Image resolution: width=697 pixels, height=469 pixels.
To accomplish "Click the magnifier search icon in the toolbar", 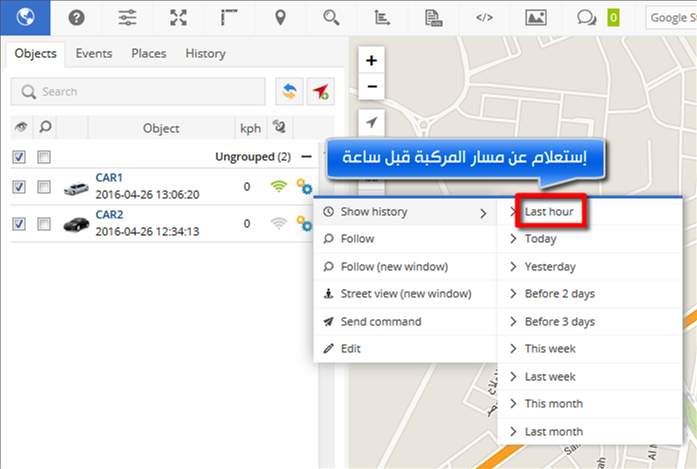I will coord(331,18).
